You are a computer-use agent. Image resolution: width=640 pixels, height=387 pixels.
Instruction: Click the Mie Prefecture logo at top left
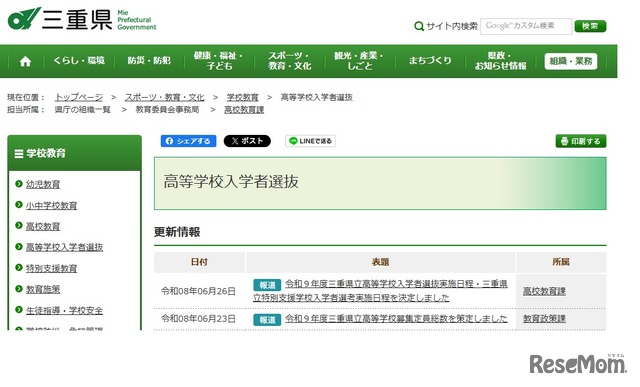pyautogui.click(x=82, y=19)
